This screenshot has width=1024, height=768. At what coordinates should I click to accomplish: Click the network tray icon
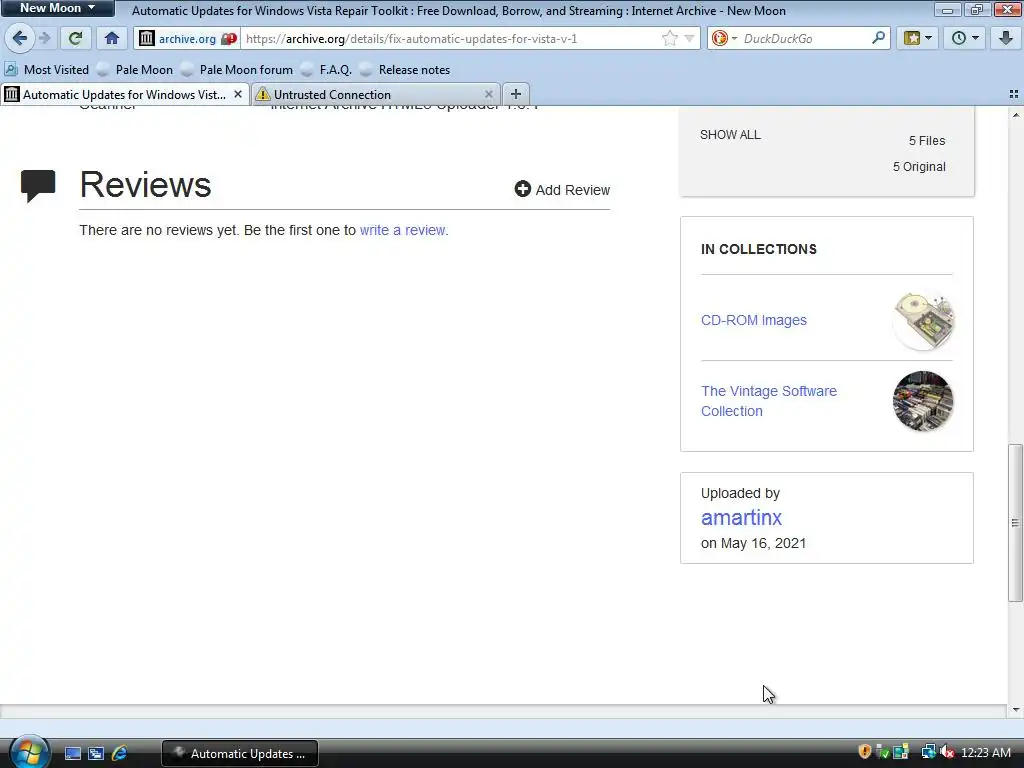928,752
